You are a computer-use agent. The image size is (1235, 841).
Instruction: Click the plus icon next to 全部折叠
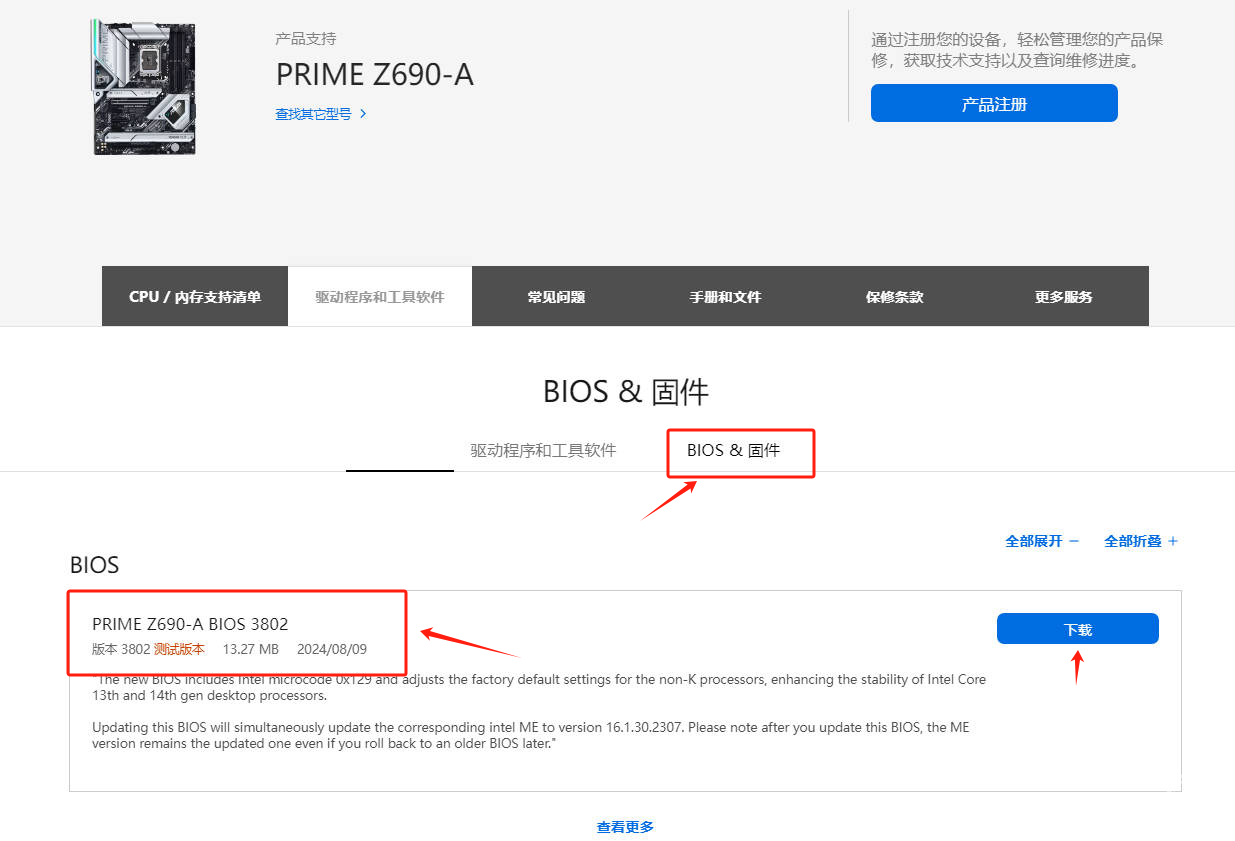(1173, 541)
